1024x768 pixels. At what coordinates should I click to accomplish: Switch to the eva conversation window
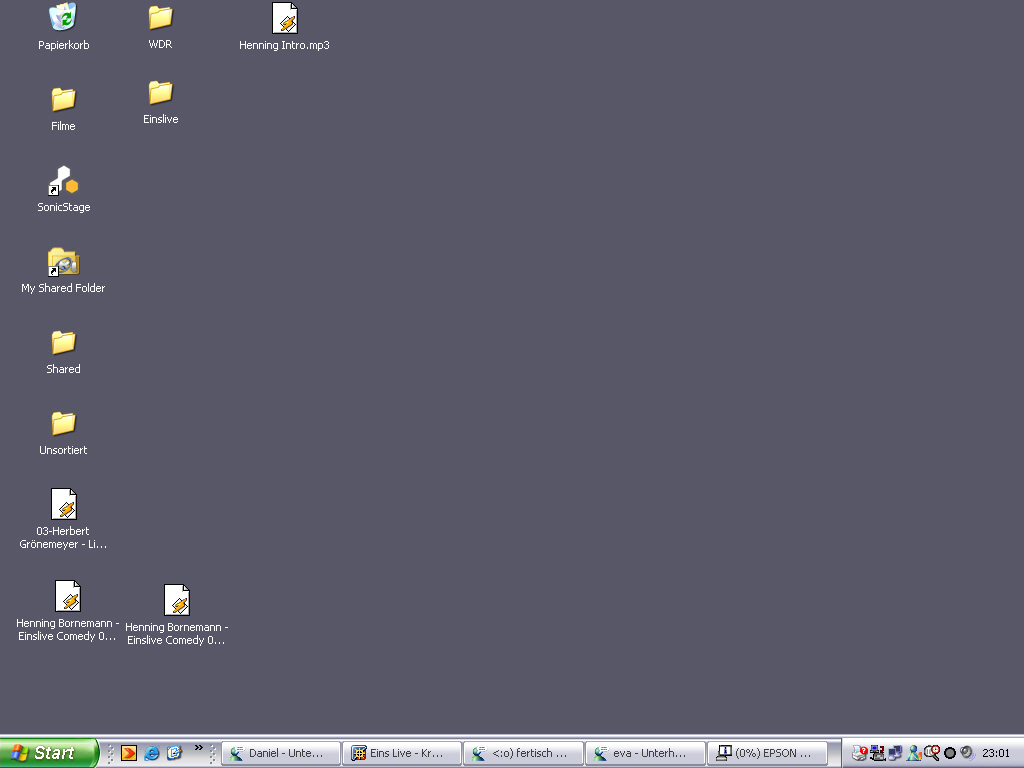pos(644,753)
